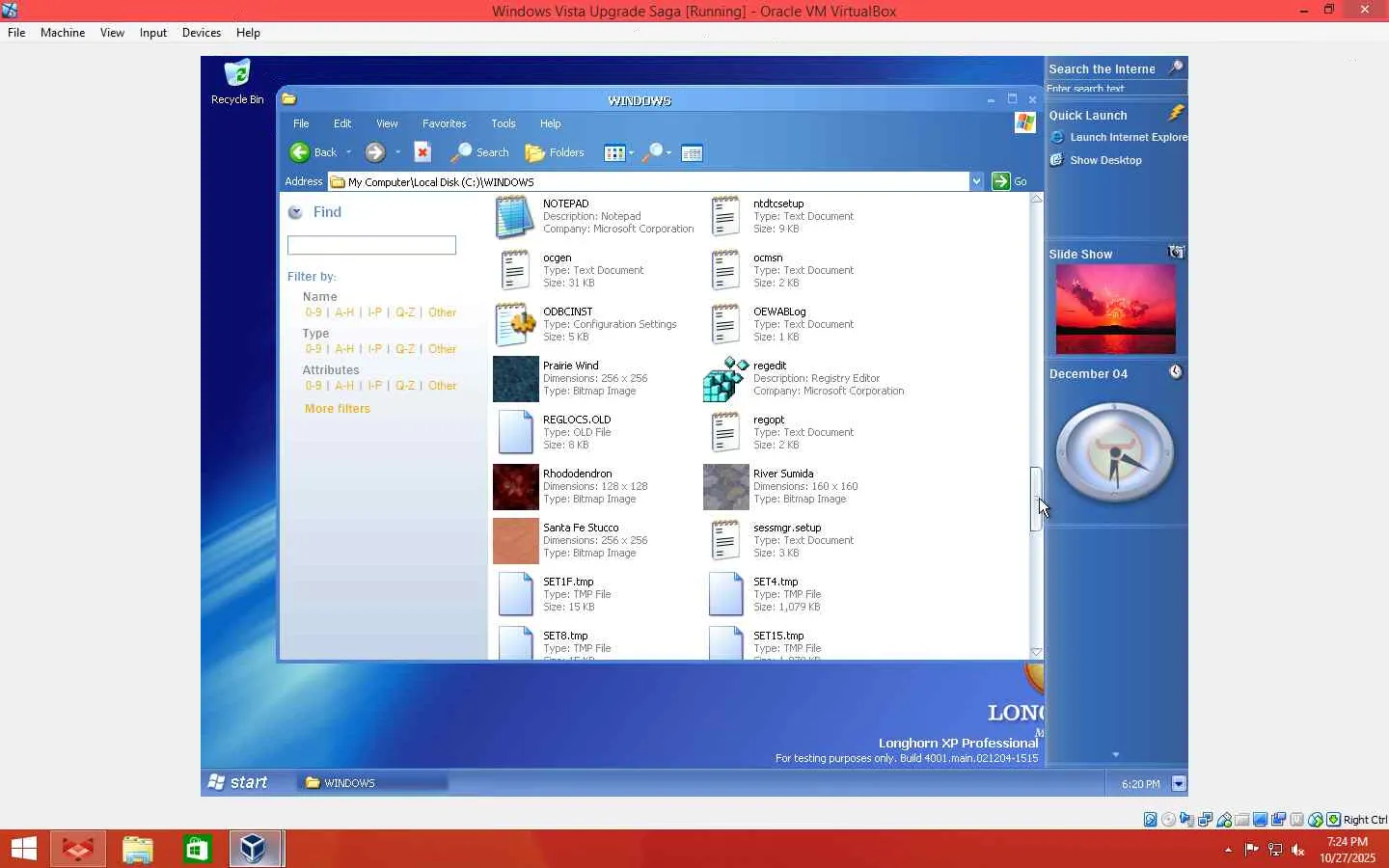The image size is (1389, 868).
Task: Toggle the Folders pane button
Action: tap(555, 152)
